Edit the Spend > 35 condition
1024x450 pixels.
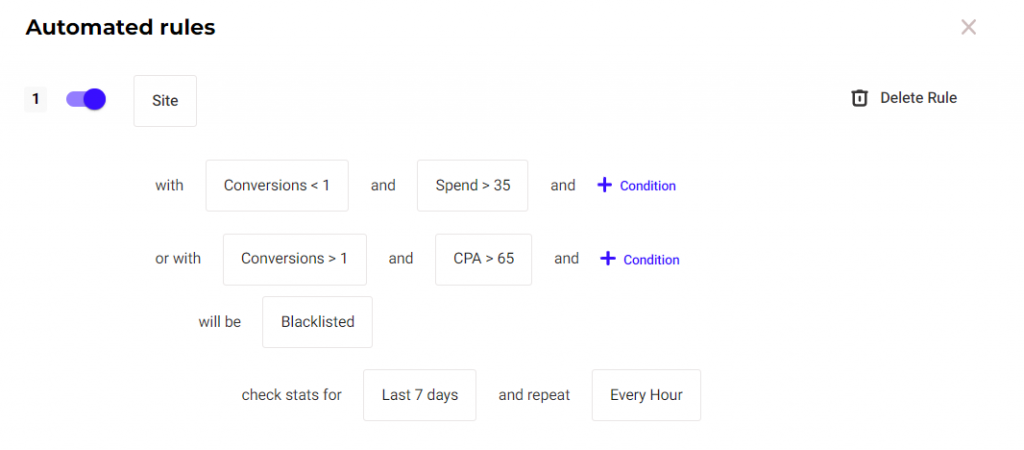472,185
